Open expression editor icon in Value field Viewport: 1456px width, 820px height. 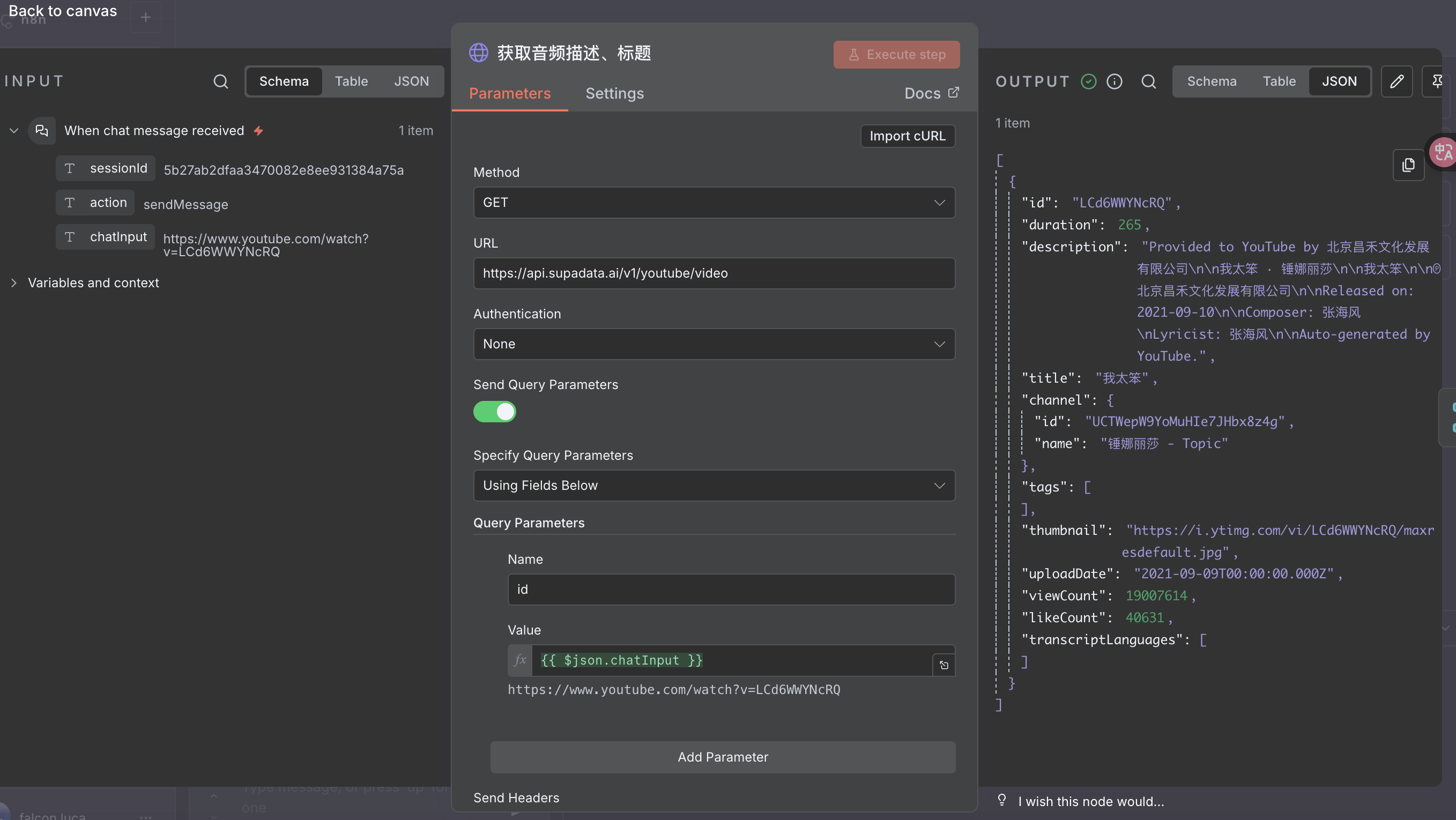pos(944,665)
